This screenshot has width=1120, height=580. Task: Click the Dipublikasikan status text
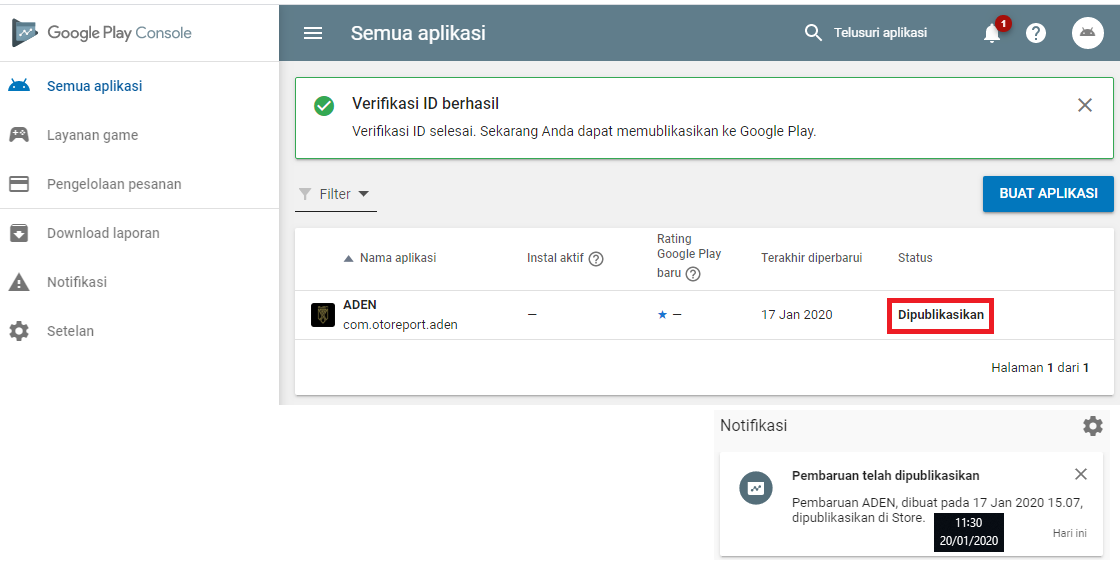(941, 315)
